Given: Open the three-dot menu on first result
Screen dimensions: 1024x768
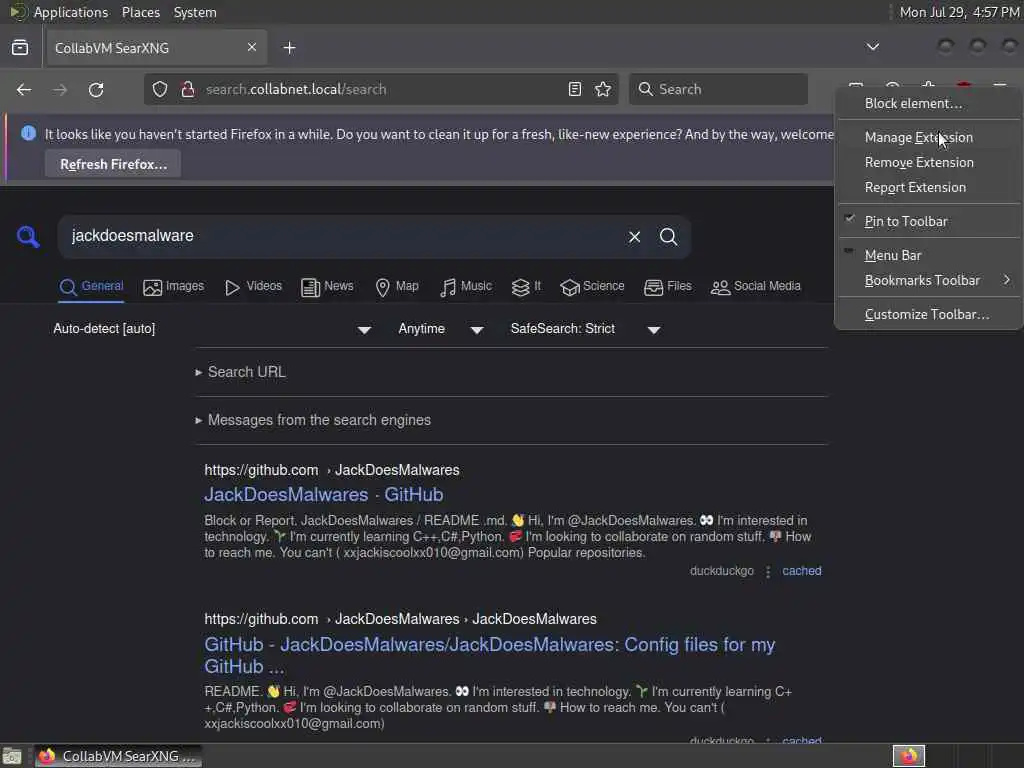Looking at the screenshot, I should pyautogui.click(x=768, y=571).
